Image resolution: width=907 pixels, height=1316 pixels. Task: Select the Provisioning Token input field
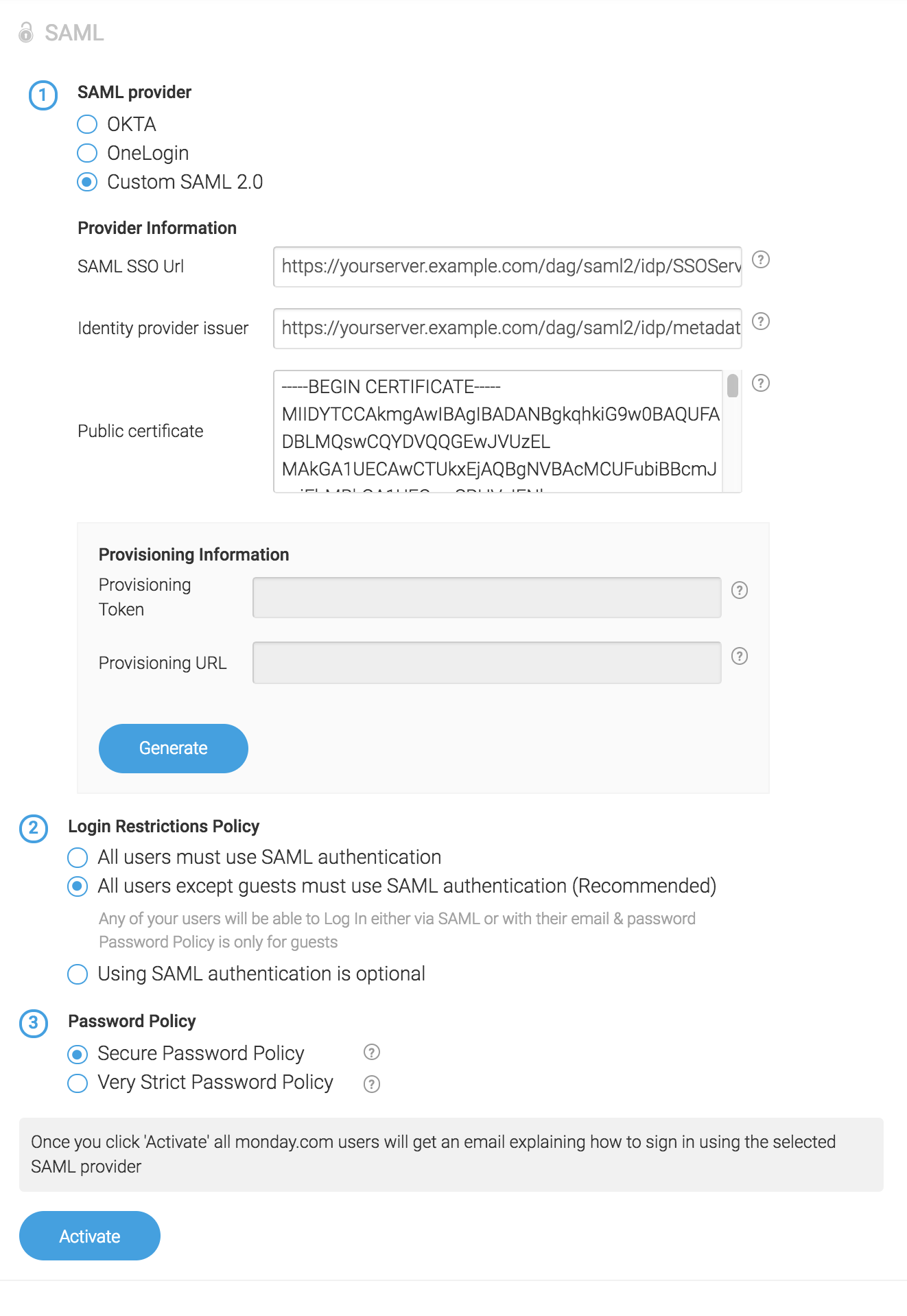[486, 597]
